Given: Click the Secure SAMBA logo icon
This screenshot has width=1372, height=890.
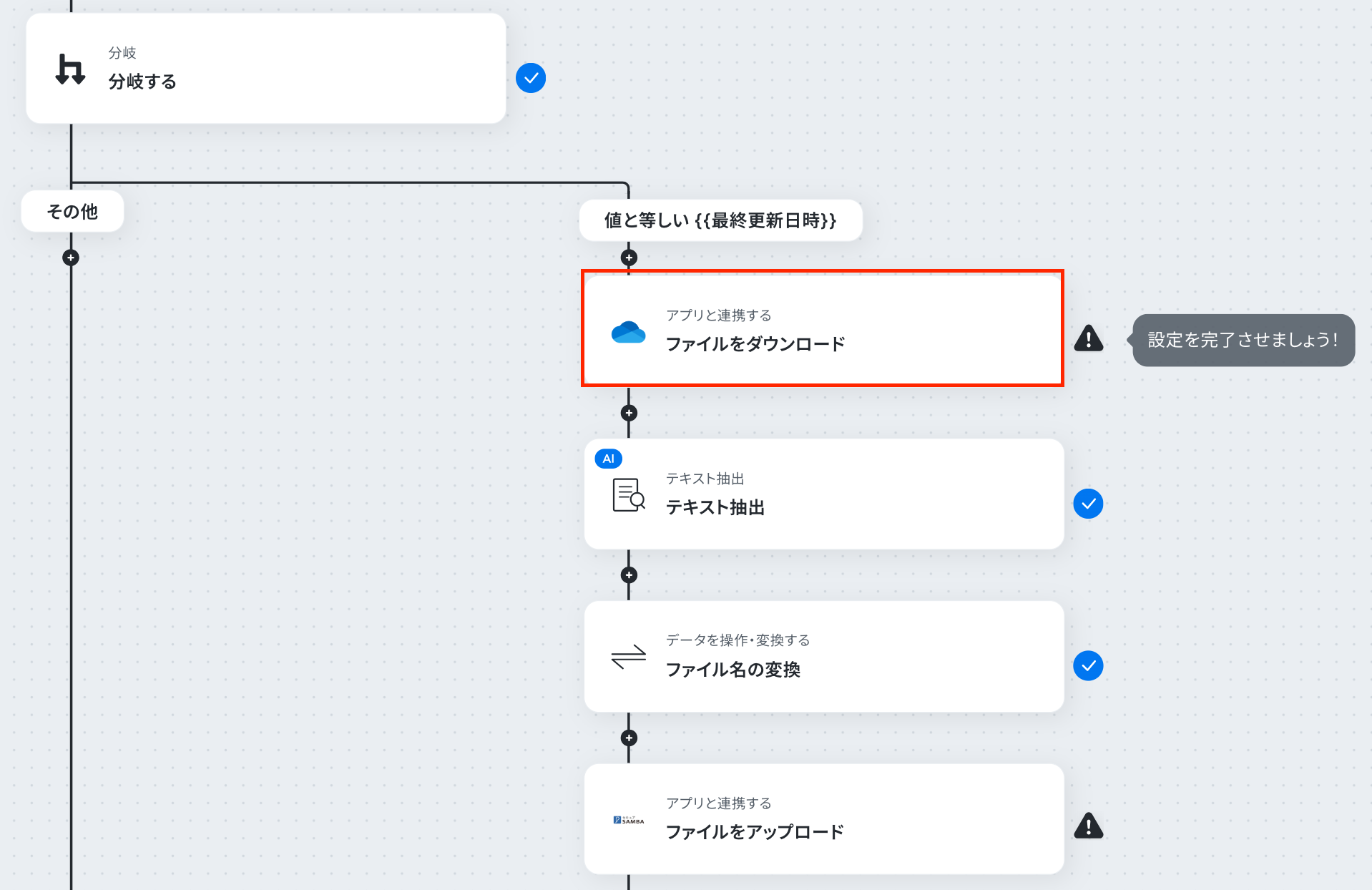Looking at the screenshot, I should 628,820.
